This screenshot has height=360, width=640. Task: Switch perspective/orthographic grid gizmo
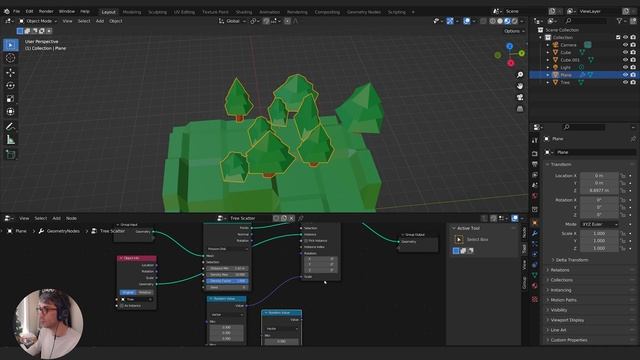click(520, 109)
